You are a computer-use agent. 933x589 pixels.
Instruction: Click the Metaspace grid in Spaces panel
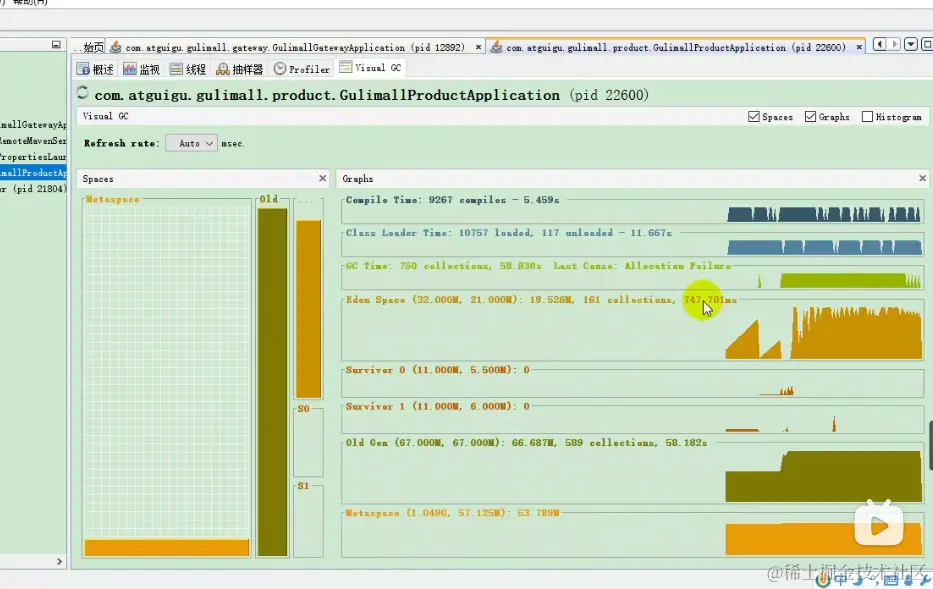point(167,381)
